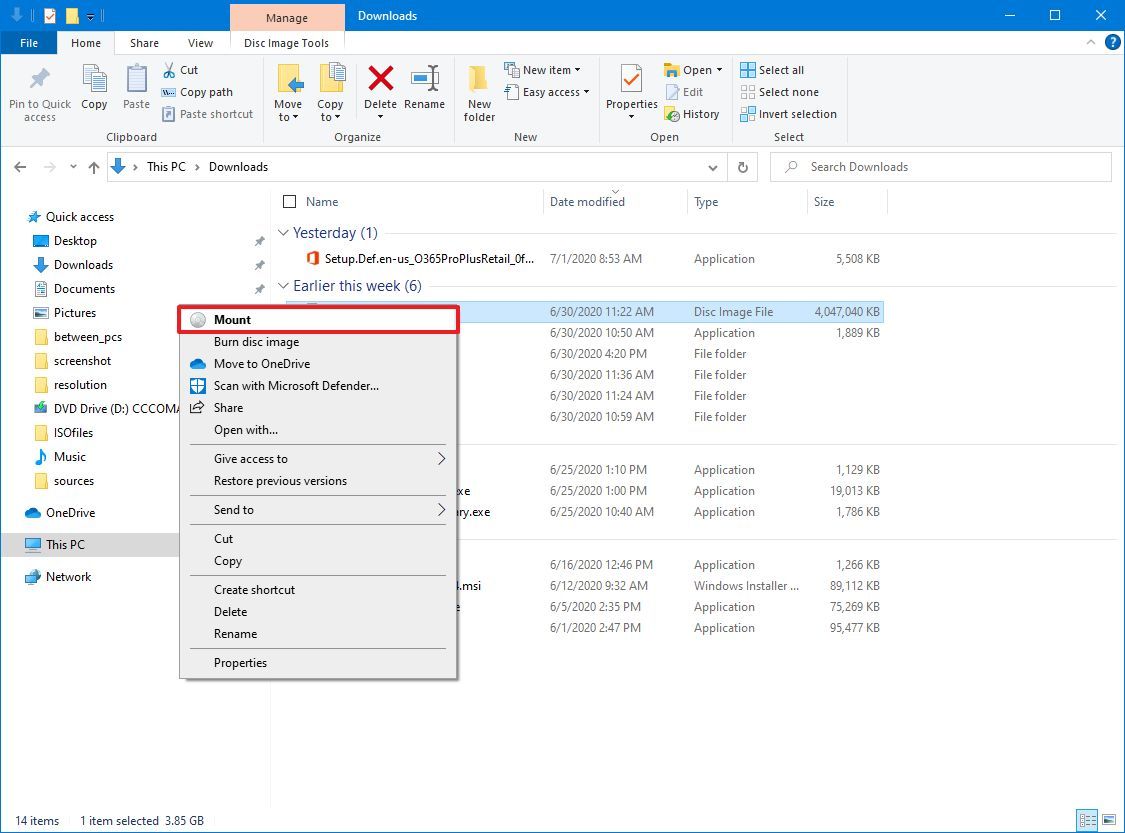Collapse the Earlier this week group
Viewport: 1125px width, 833px height.
[x=283, y=285]
